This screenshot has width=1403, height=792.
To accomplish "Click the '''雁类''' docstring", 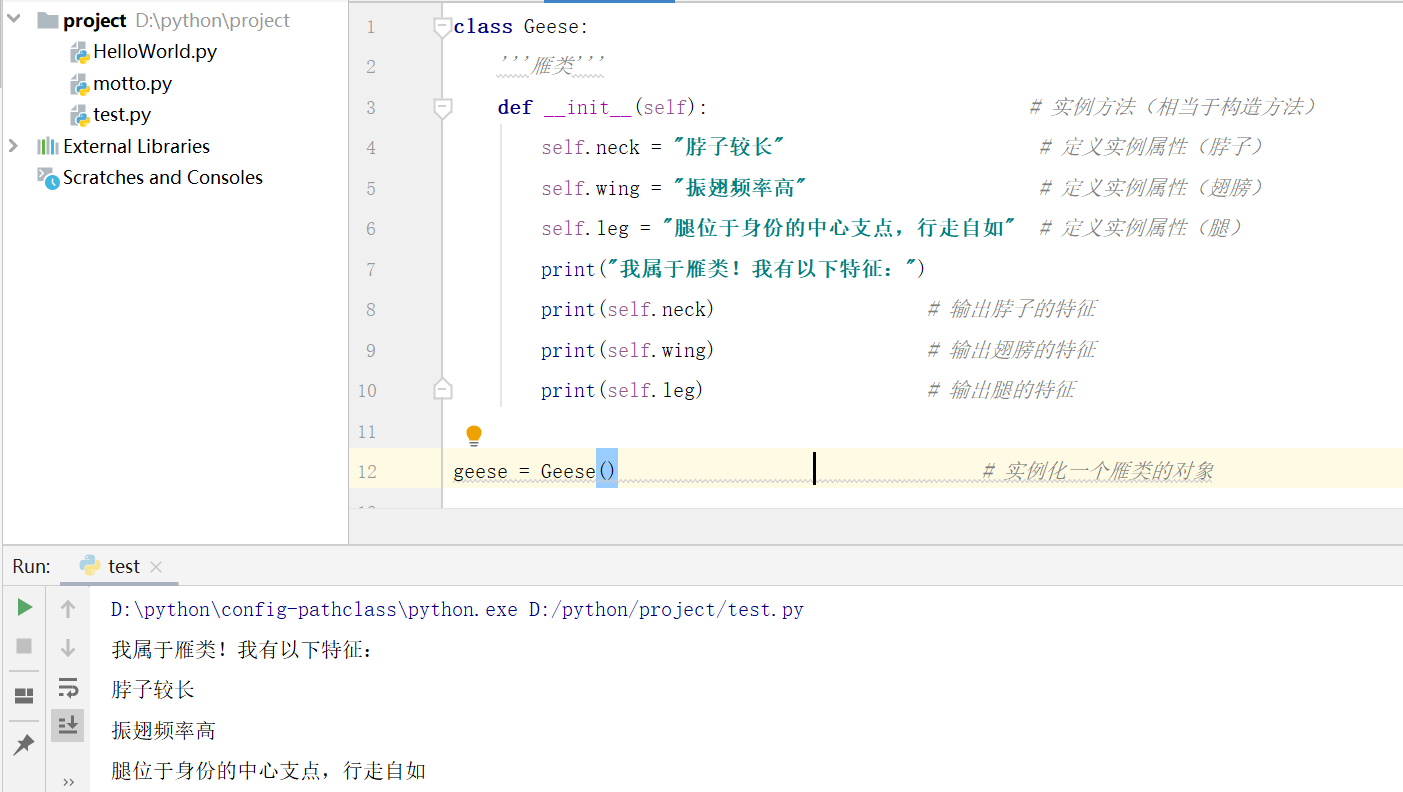I will coord(551,67).
